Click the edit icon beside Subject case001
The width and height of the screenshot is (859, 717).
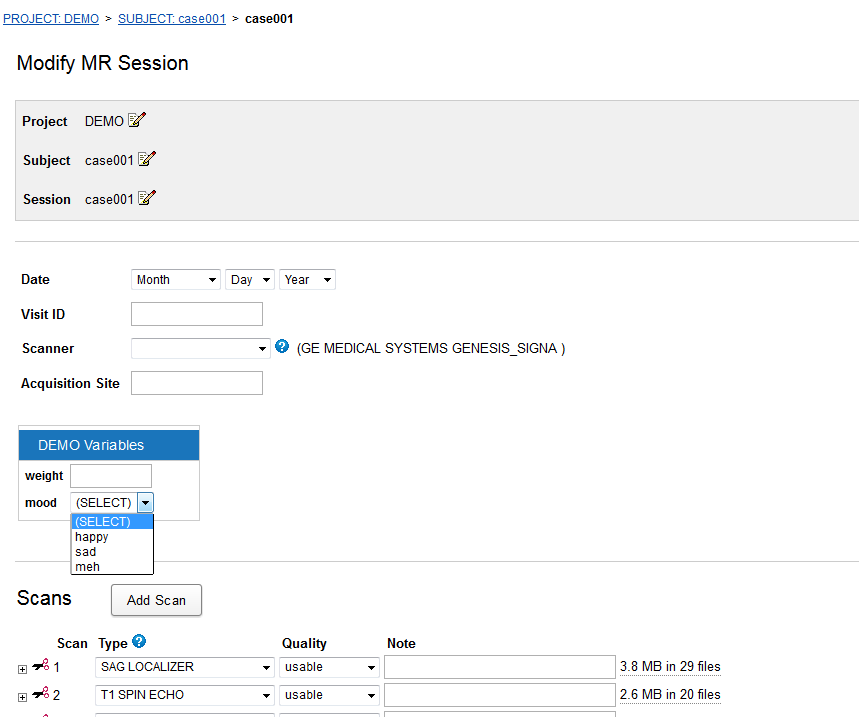pos(147,159)
